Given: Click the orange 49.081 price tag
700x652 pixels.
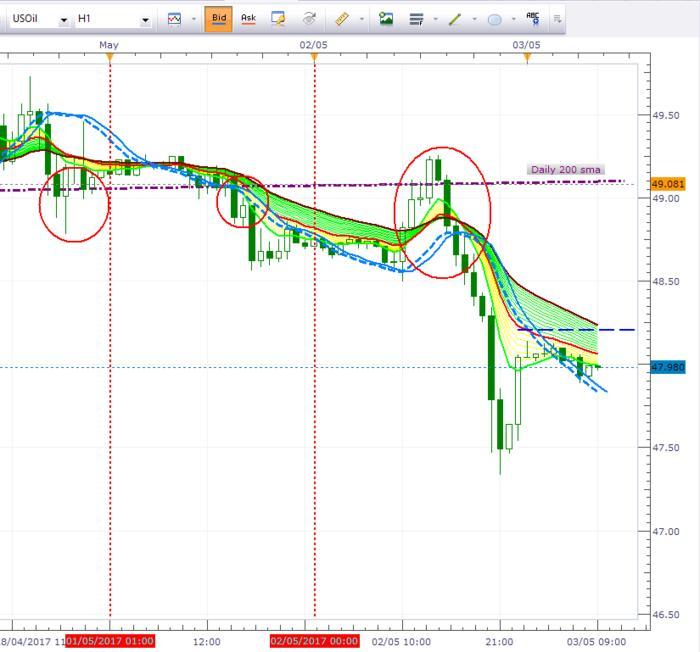Looking at the screenshot, I should coord(668,184).
